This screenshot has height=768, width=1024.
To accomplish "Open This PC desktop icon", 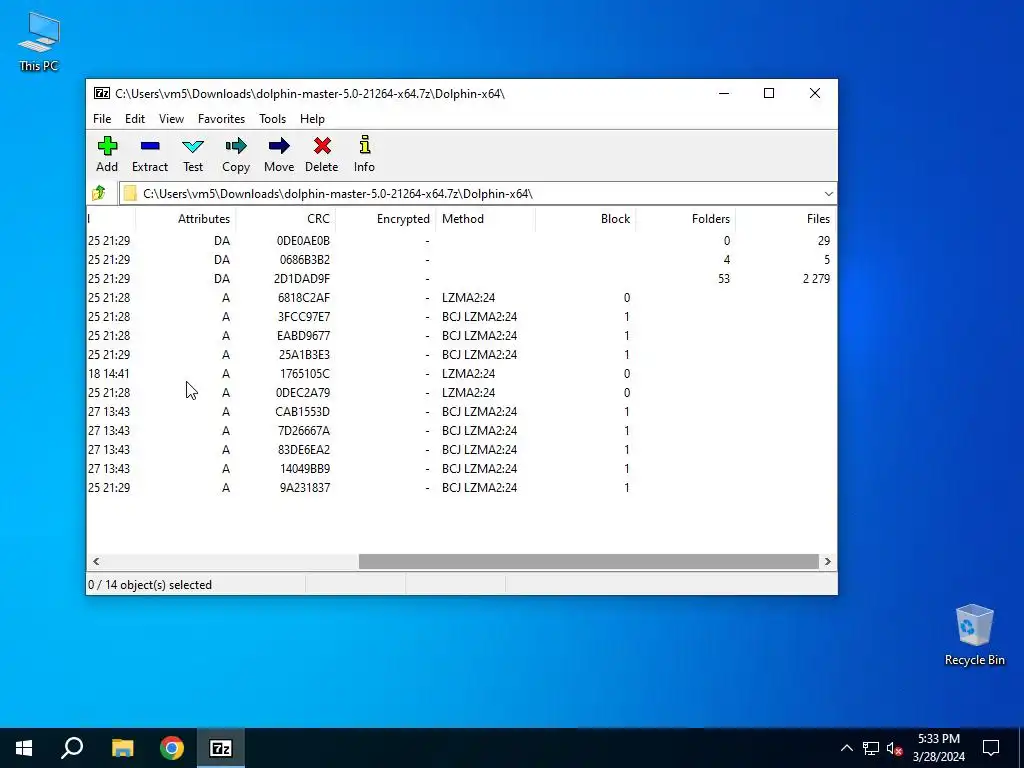I will point(39,42).
